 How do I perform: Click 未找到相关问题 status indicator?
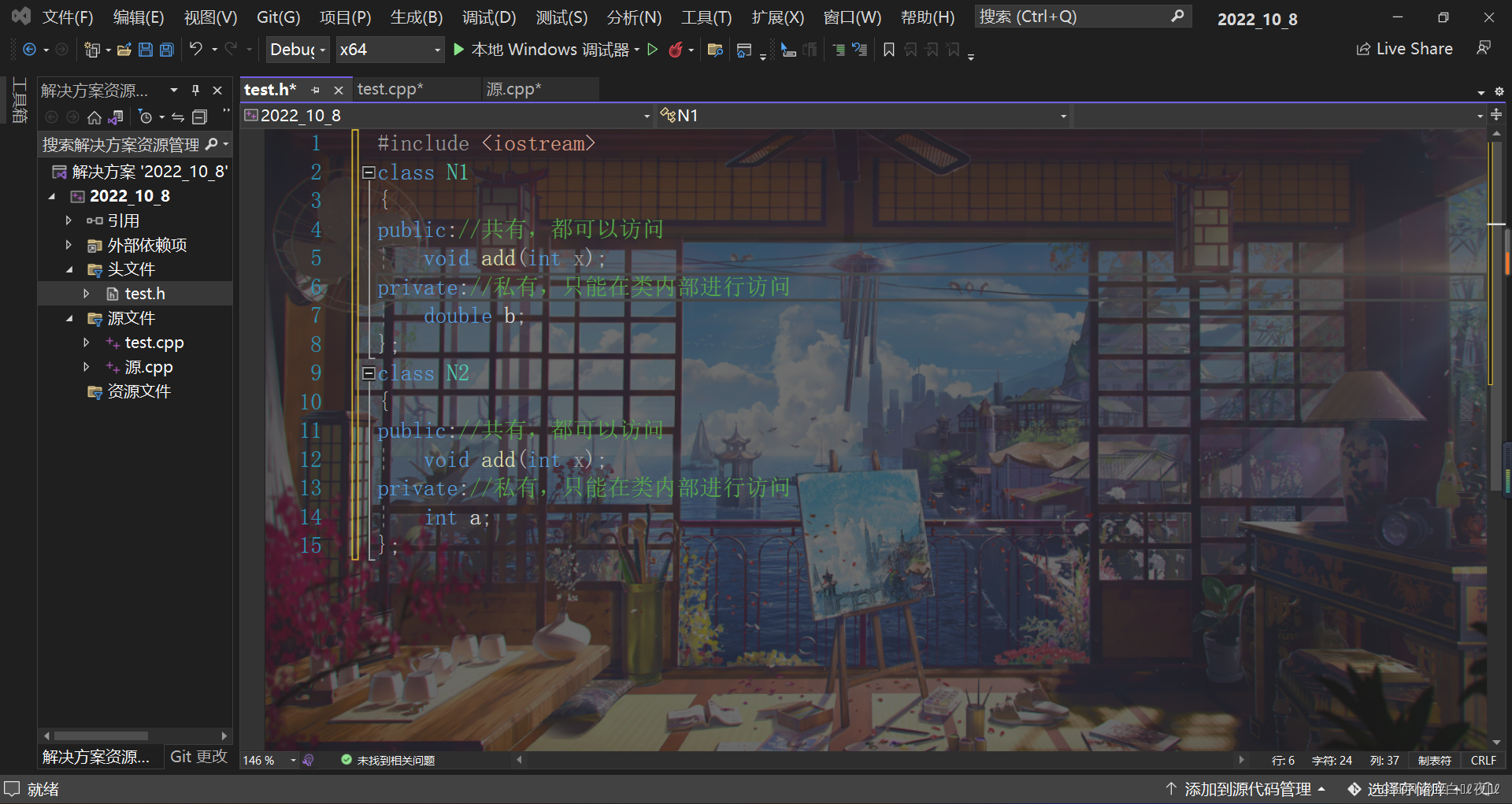[x=387, y=761]
